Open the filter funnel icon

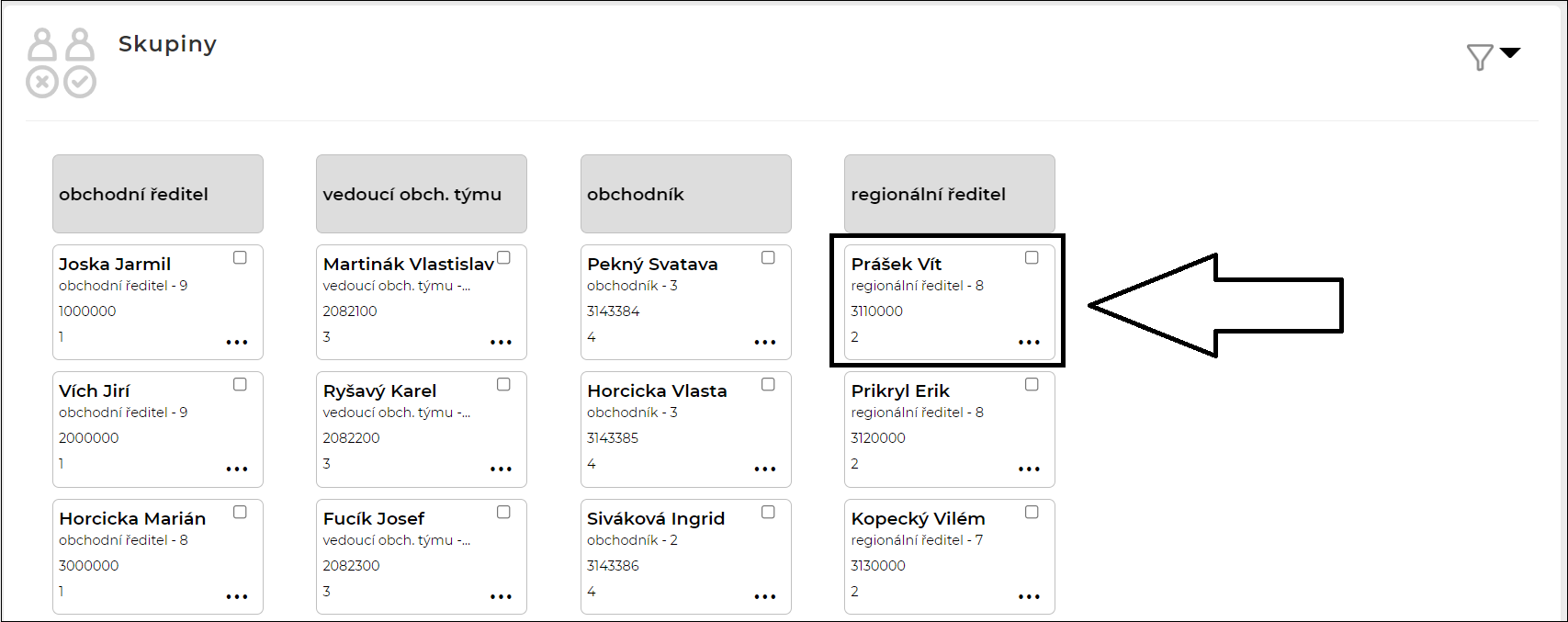1479,58
